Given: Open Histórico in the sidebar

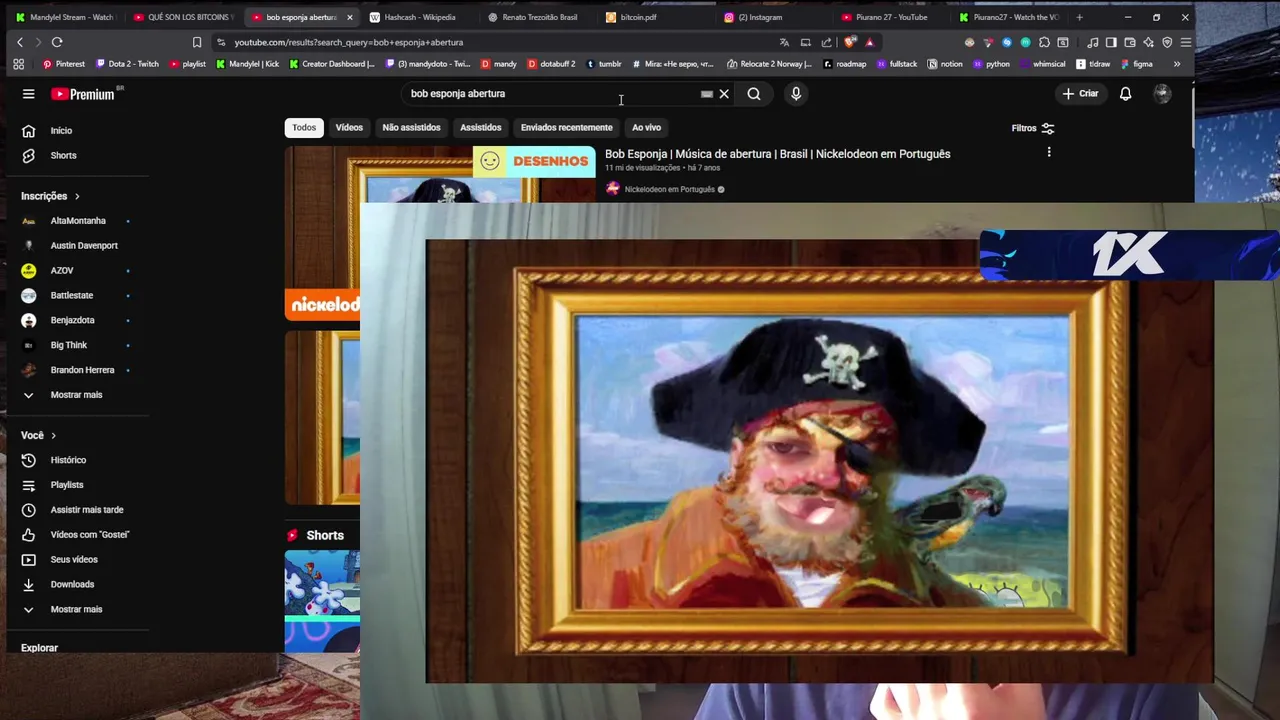Looking at the screenshot, I should [68, 460].
